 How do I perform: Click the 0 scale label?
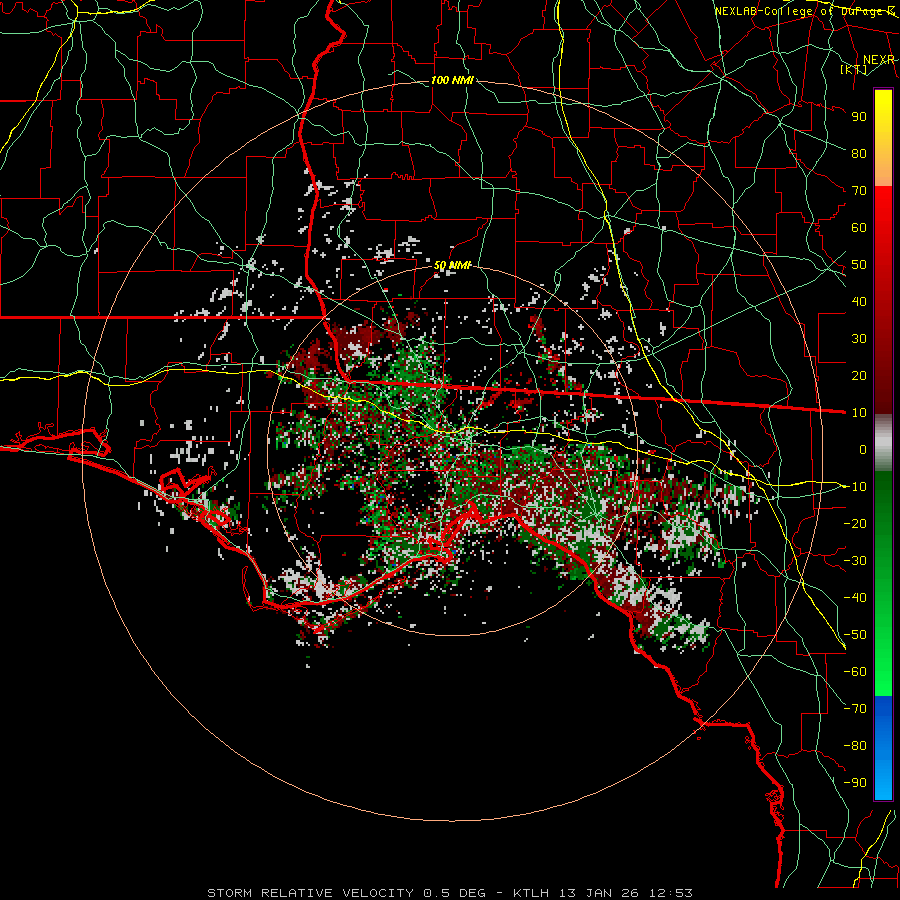pyautogui.click(x=863, y=449)
